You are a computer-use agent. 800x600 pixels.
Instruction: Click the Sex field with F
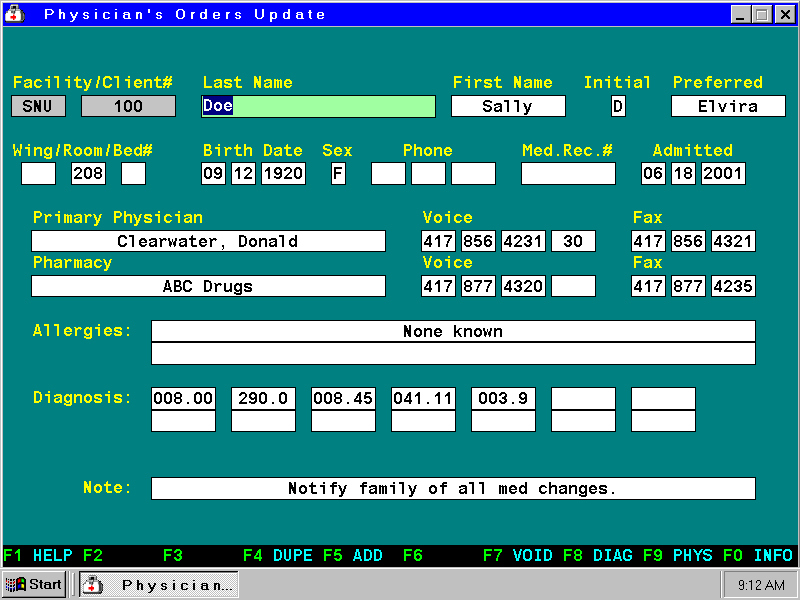click(x=338, y=173)
